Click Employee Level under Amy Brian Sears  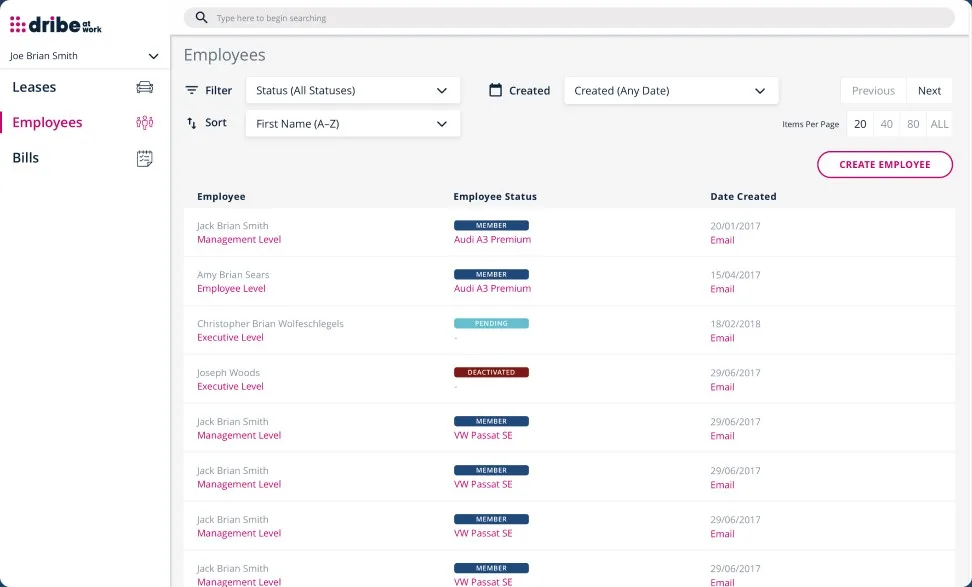click(x=231, y=288)
